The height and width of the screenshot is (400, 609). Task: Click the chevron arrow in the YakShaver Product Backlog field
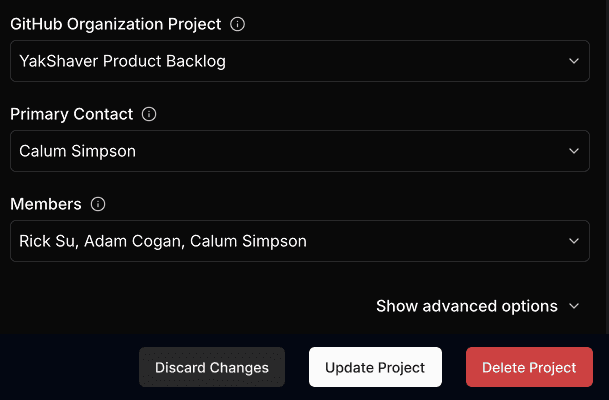point(573,61)
